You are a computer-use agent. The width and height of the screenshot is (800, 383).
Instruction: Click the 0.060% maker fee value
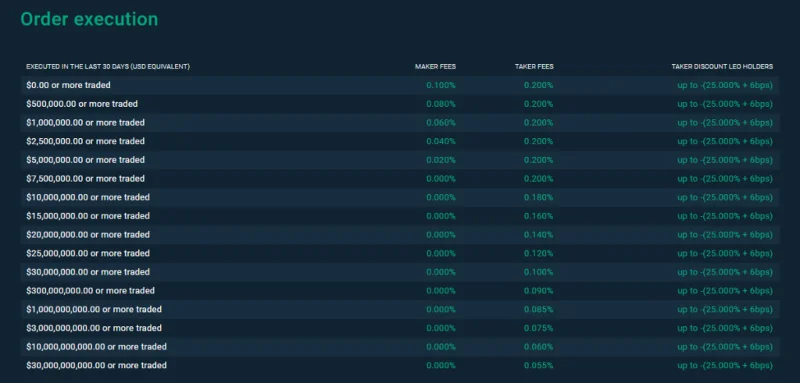pos(441,122)
